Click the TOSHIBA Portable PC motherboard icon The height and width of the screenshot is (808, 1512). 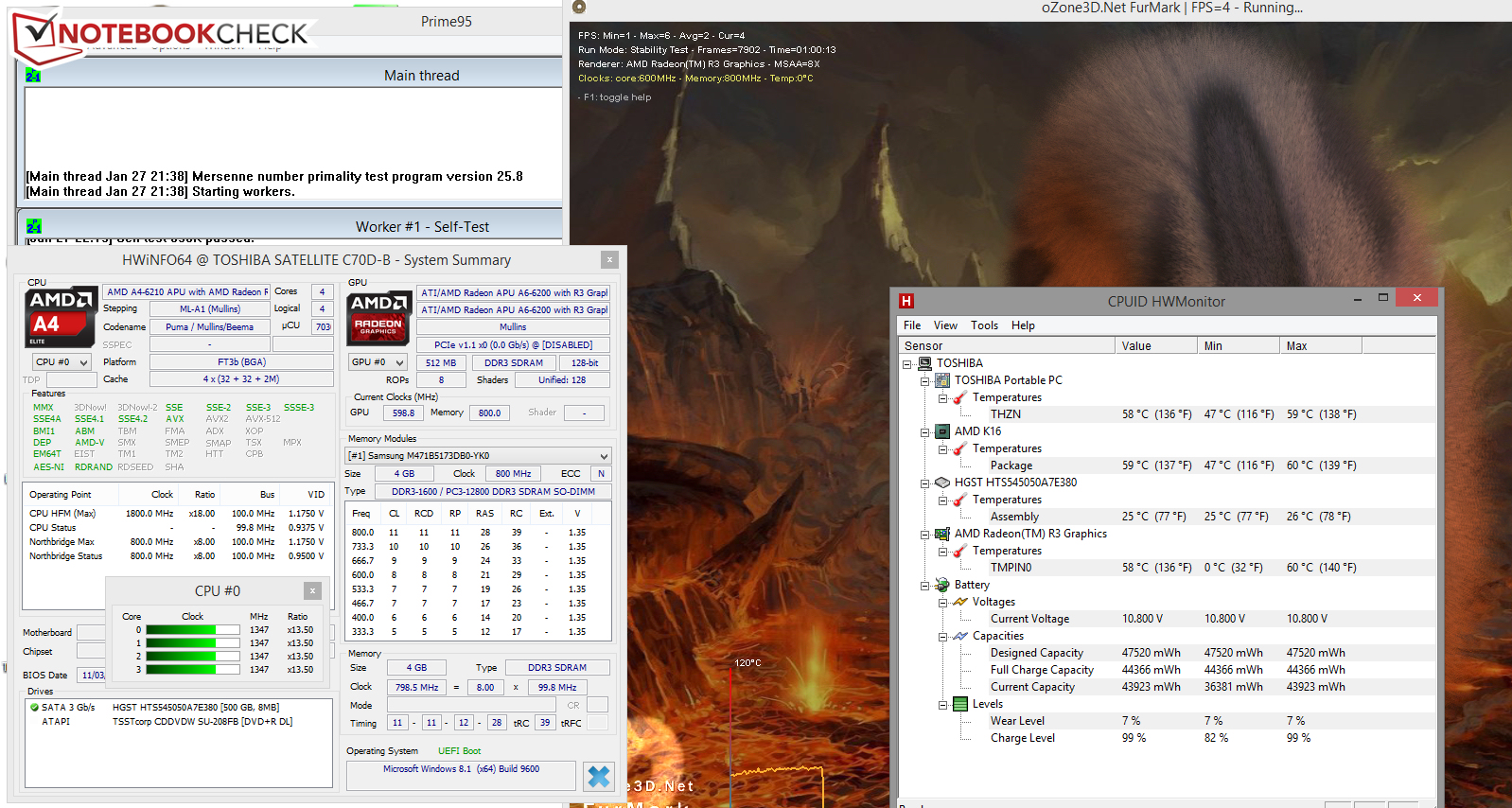coord(942,380)
